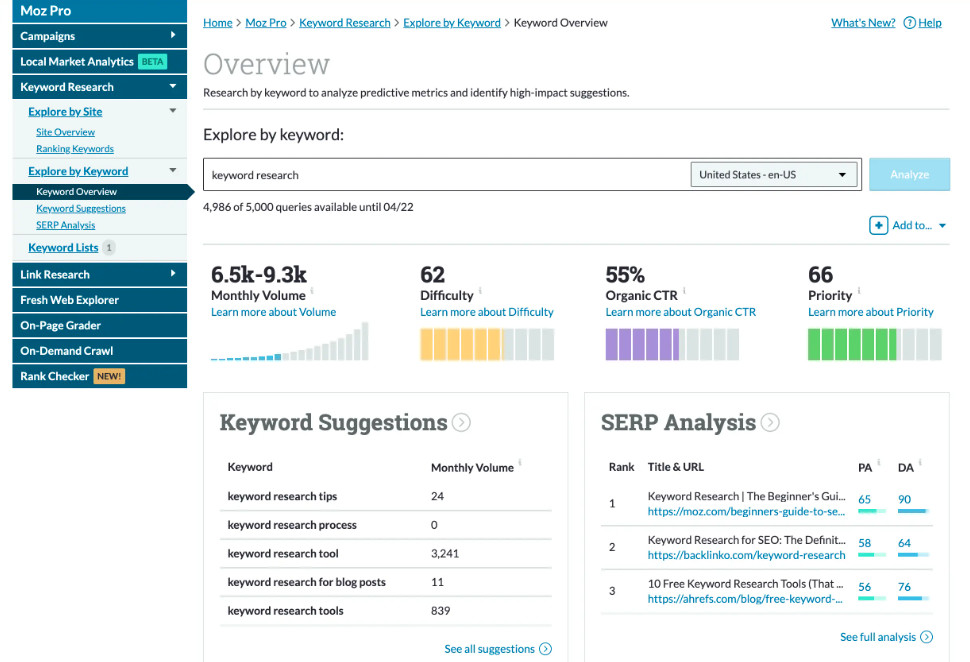Open Rank Checker in sidebar
The height and width of the screenshot is (662, 970).
pyautogui.click(x=100, y=376)
